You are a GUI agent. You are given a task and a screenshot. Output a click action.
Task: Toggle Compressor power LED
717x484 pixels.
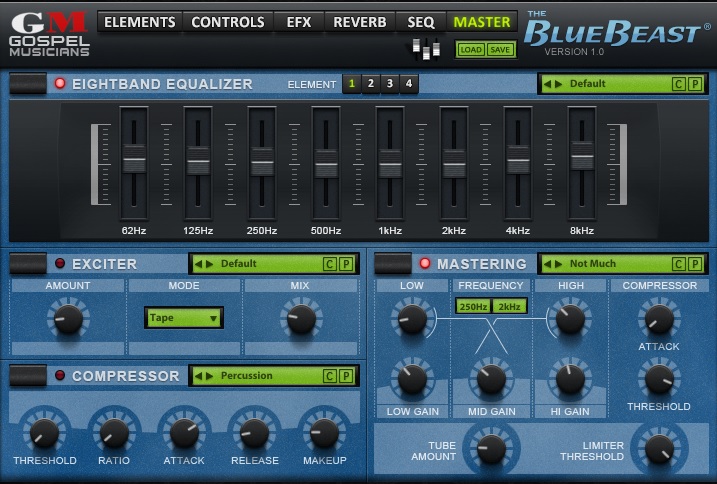click(60, 375)
